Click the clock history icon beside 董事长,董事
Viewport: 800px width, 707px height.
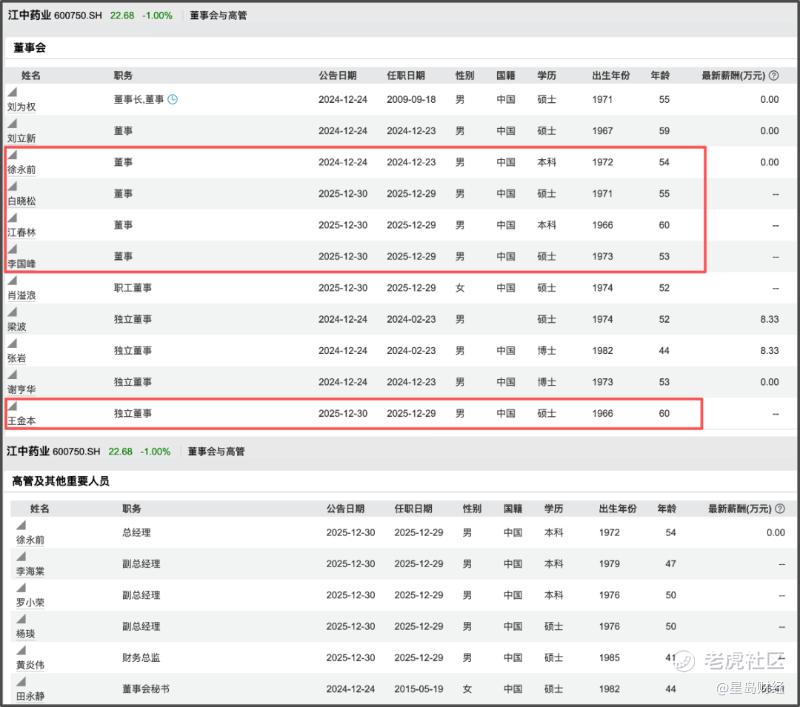[x=172, y=99]
